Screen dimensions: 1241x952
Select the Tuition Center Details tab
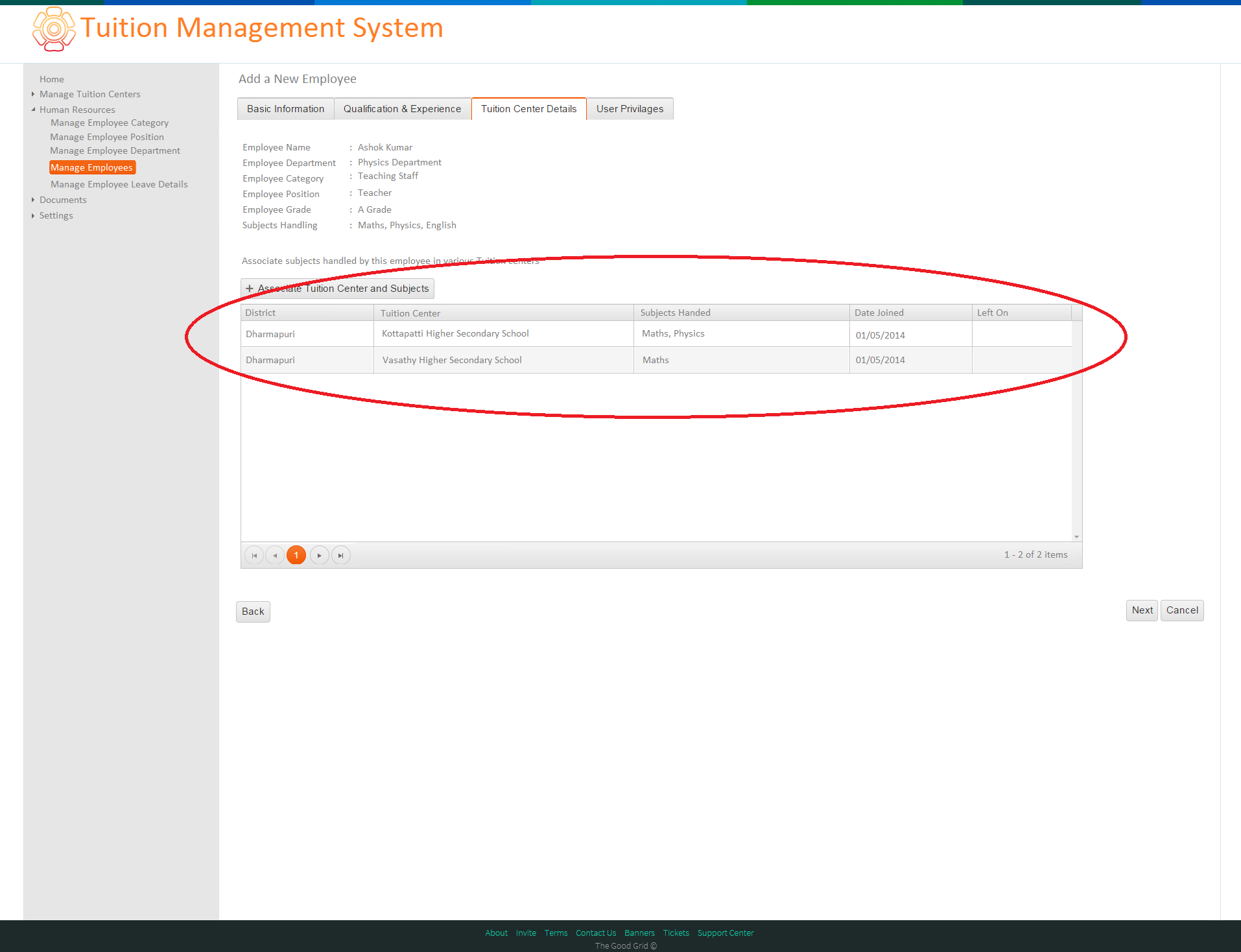(528, 109)
